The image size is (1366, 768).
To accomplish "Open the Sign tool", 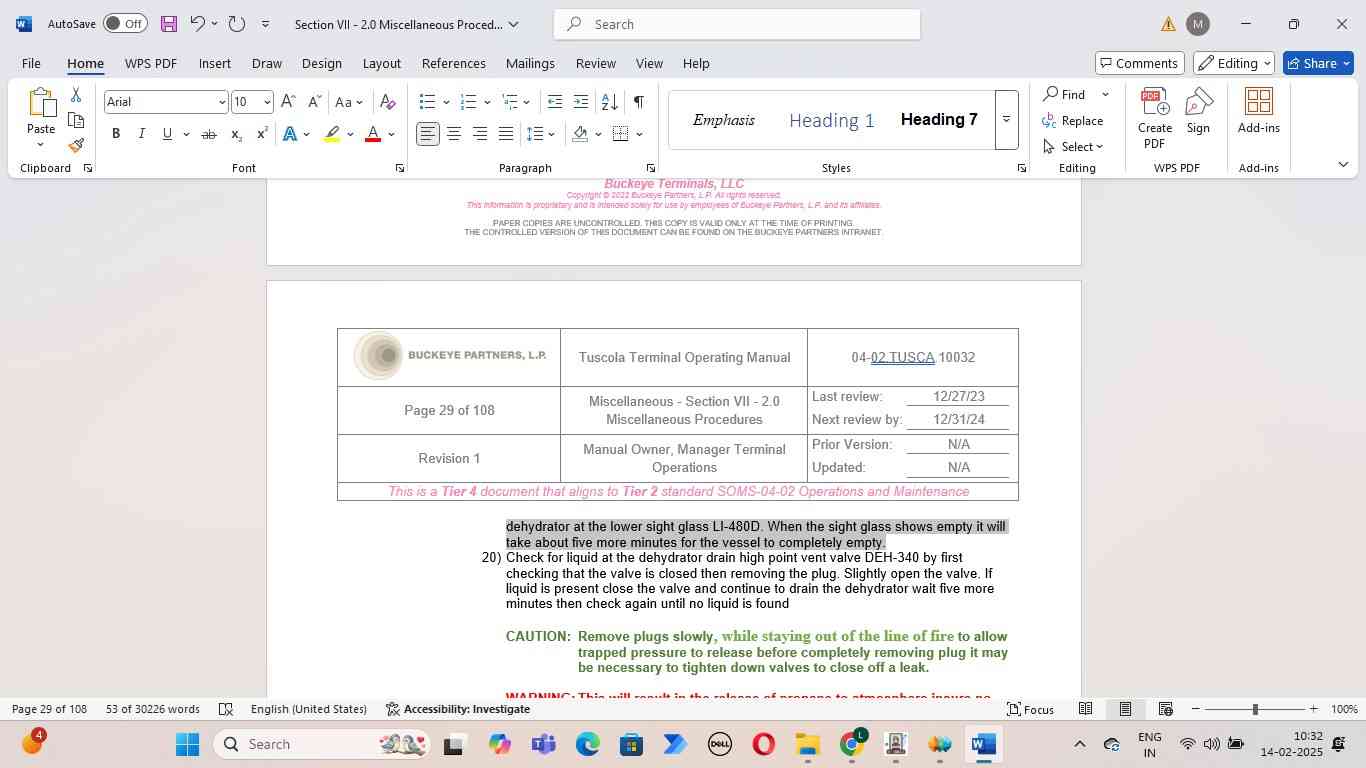I will [1198, 111].
